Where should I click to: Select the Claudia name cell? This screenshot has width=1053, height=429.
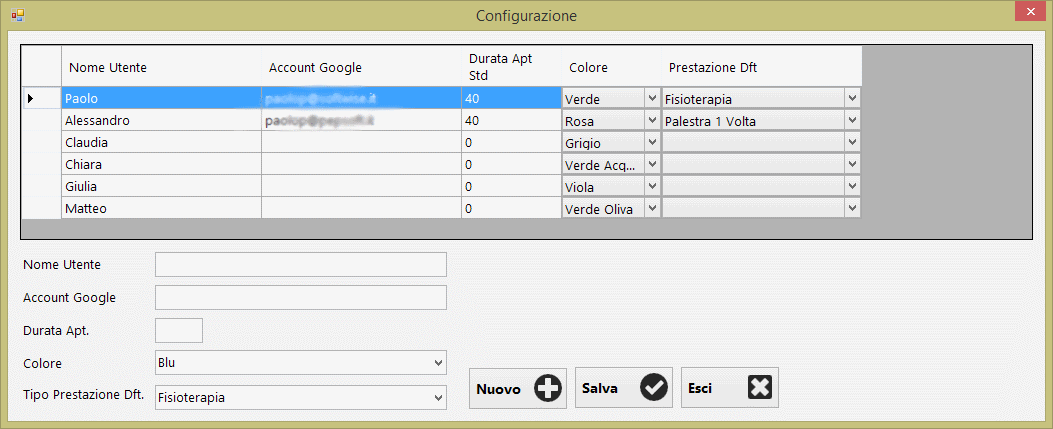160,142
